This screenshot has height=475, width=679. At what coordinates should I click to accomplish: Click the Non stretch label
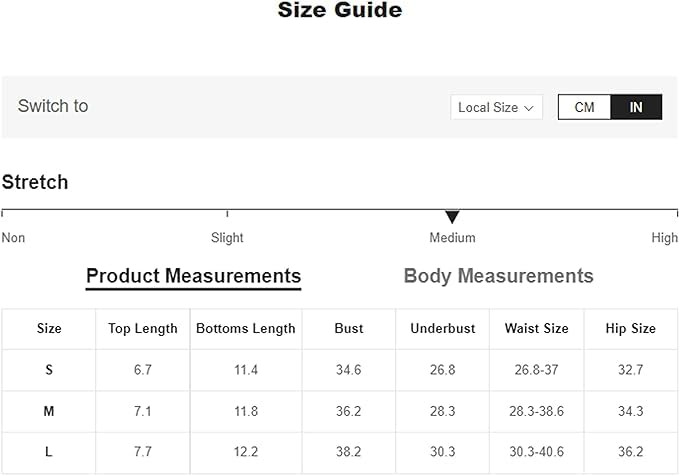(13, 238)
